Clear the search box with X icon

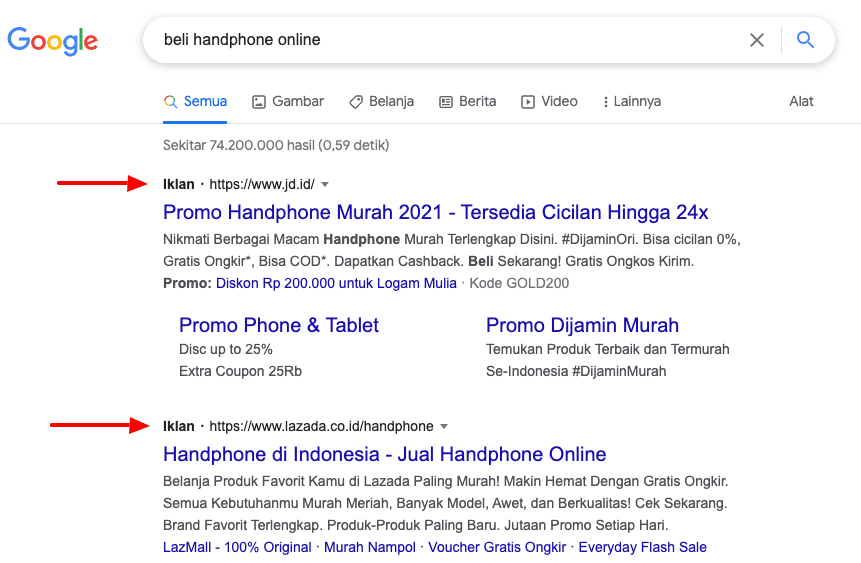(x=757, y=40)
